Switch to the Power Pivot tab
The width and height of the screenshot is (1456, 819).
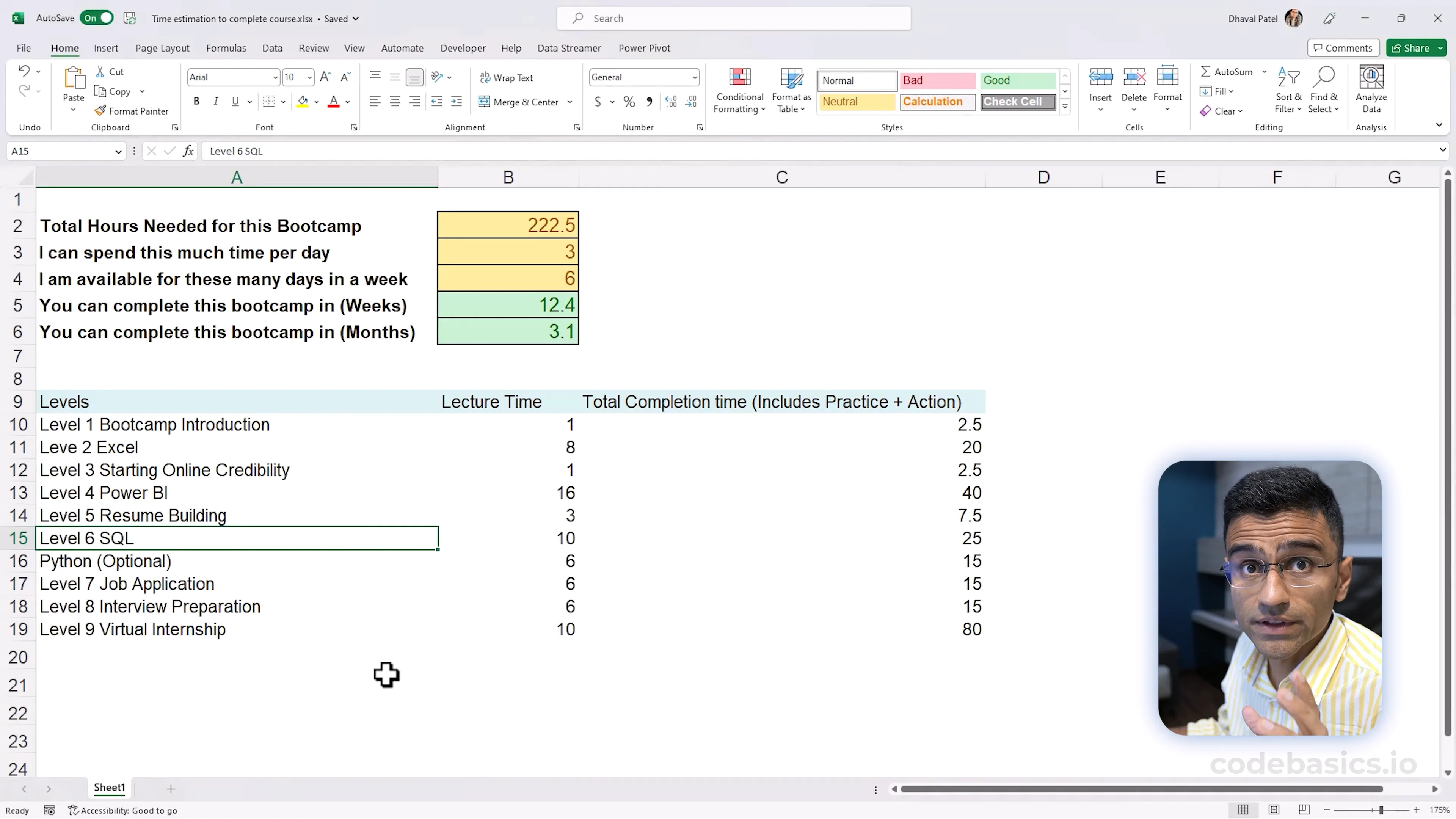(644, 48)
